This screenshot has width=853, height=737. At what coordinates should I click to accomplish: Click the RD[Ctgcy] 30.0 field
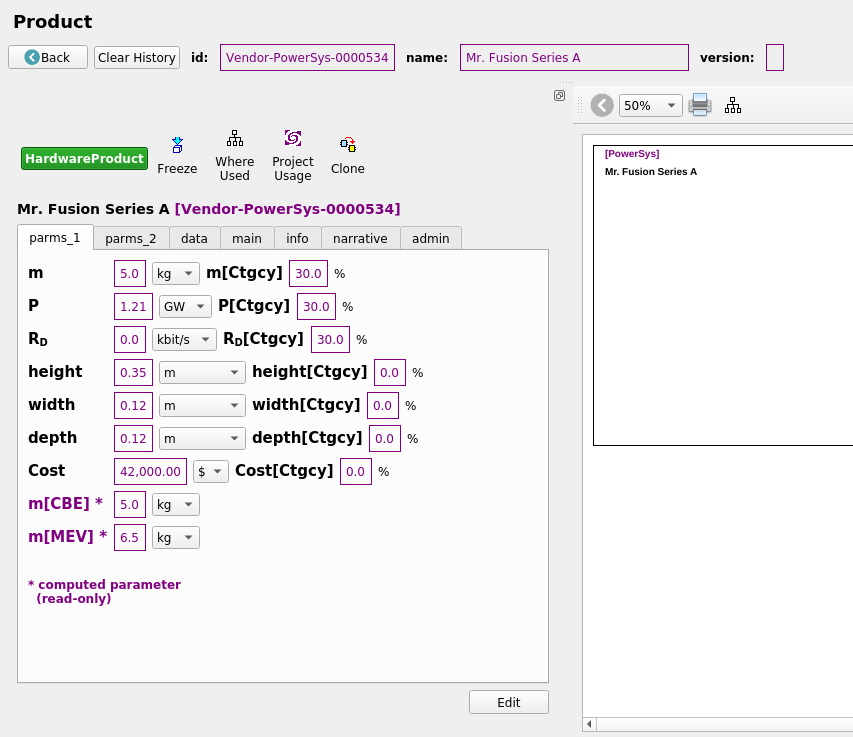click(x=330, y=339)
